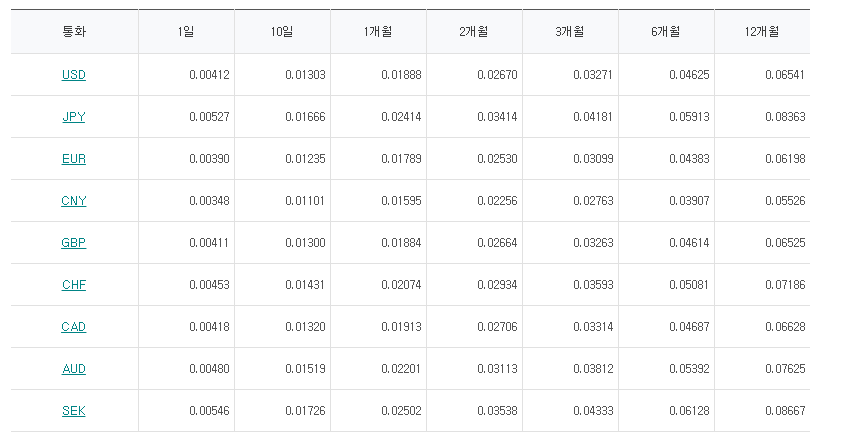Select CNY 10일 value 0.01101
The image size is (843, 432).
[x=305, y=200]
